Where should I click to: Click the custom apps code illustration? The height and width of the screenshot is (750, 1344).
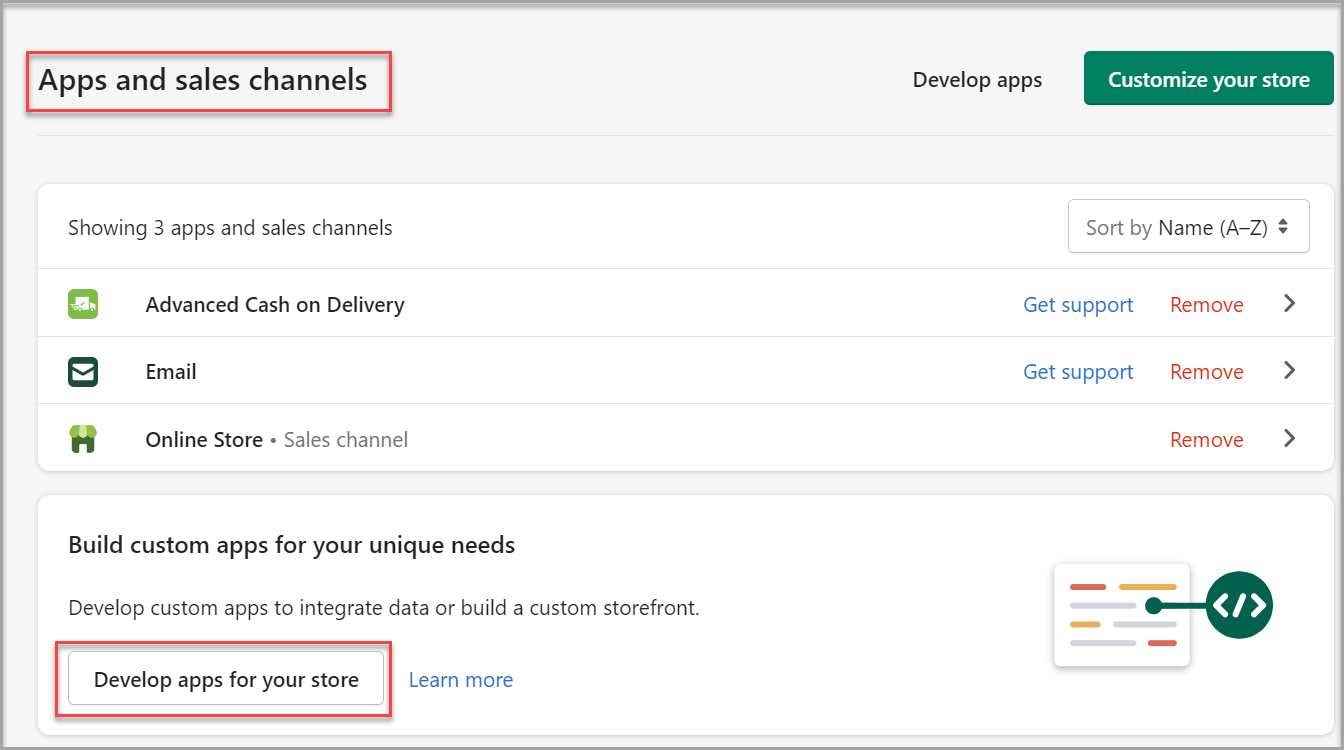pyautogui.click(x=1162, y=611)
